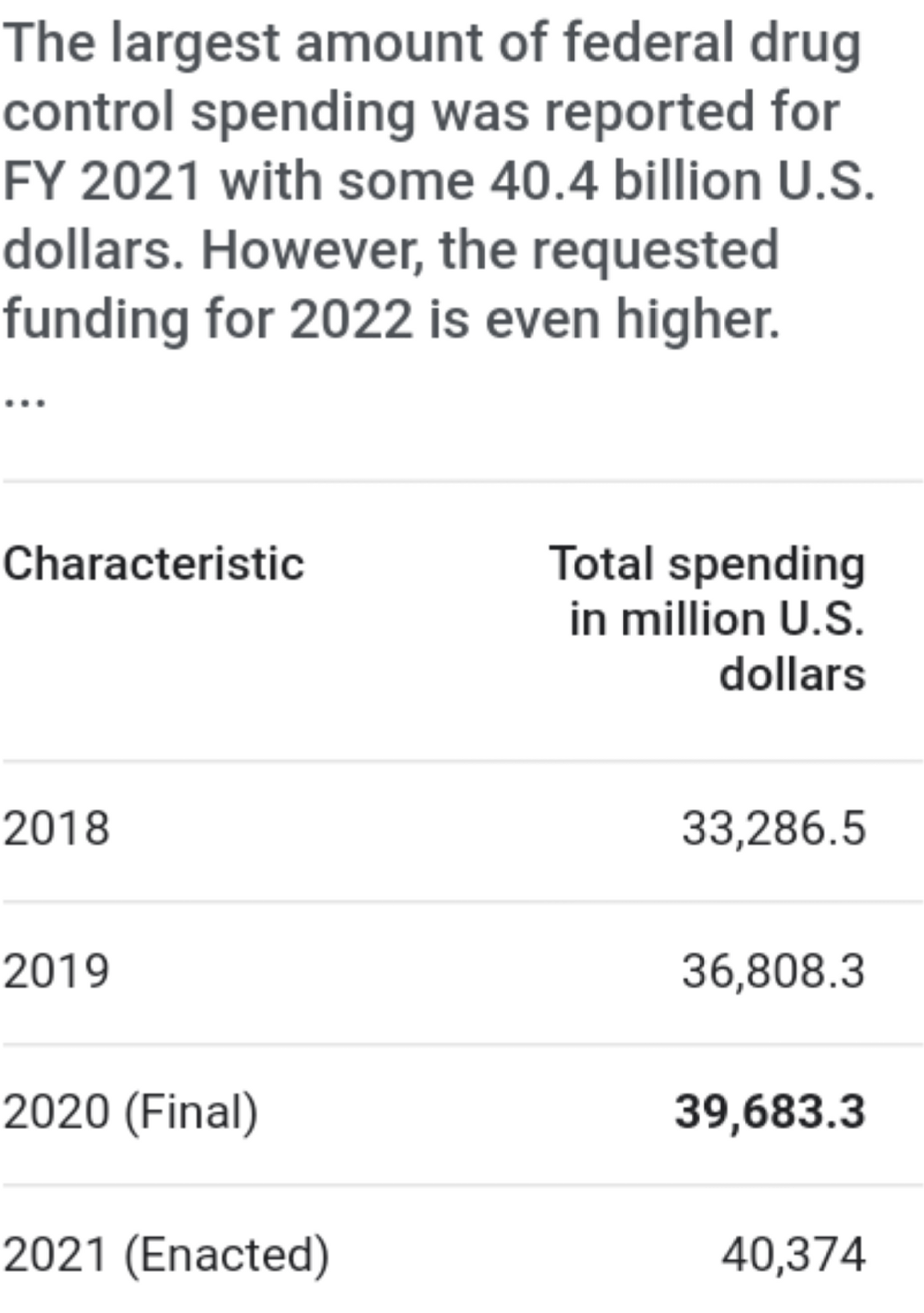
Task: Click the 33,286.5 spending value
Action: click(x=773, y=828)
